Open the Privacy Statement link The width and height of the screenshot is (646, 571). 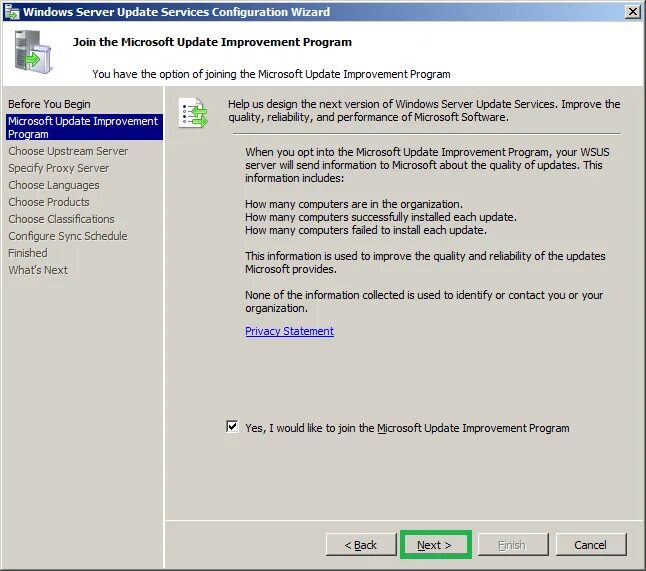pyautogui.click(x=289, y=331)
